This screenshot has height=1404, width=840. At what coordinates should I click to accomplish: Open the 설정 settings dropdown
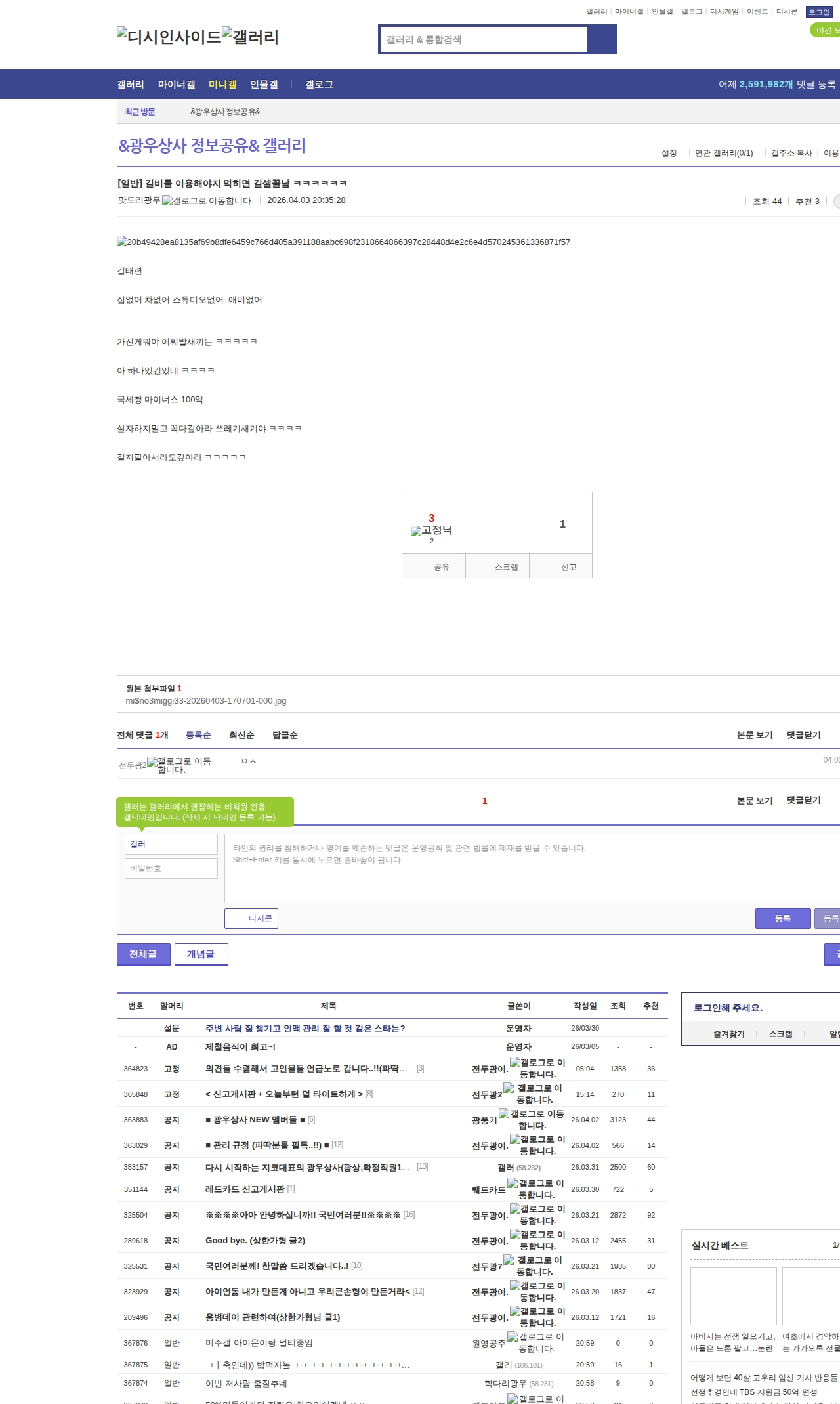pyautogui.click(x=669, y=153)
